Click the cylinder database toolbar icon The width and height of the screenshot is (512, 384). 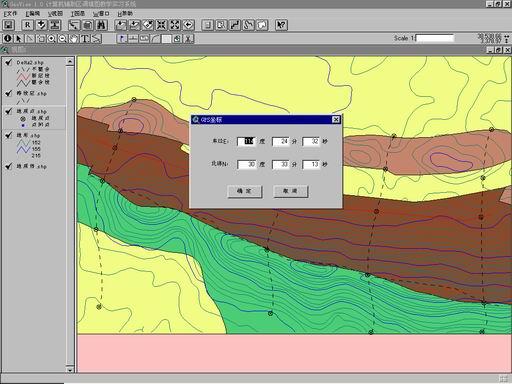[x=88, y=25]
